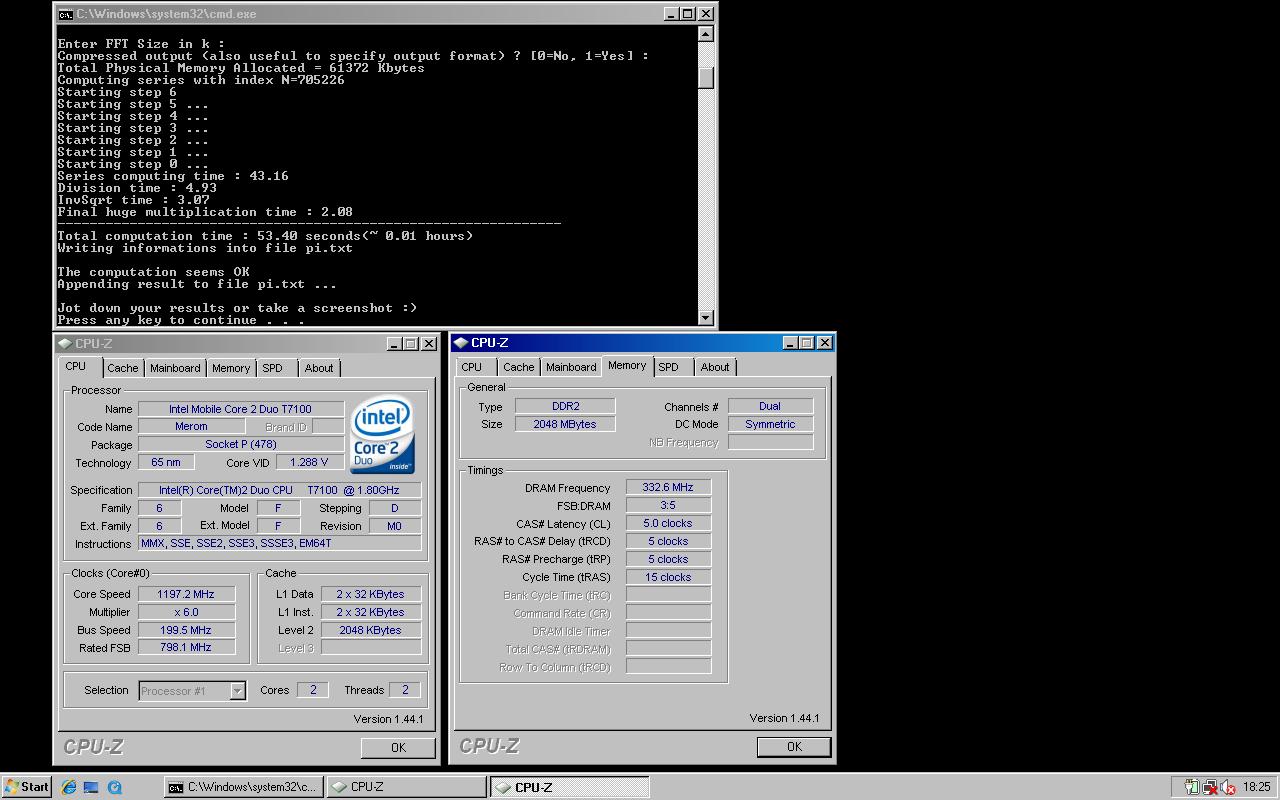Screen dimensions: 1280x800
Task: Click the Intel Core 2 Duo logo
Action: click(x=382, y=435)
